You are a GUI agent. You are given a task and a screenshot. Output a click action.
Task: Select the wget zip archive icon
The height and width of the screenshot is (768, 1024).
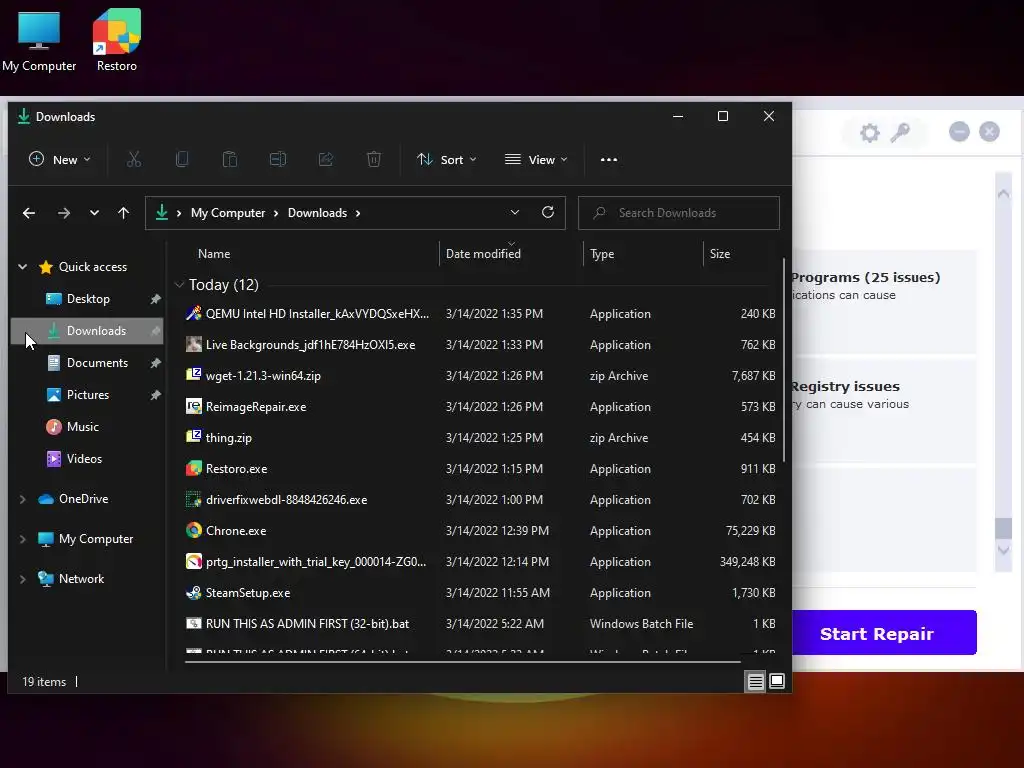[193, 375]
